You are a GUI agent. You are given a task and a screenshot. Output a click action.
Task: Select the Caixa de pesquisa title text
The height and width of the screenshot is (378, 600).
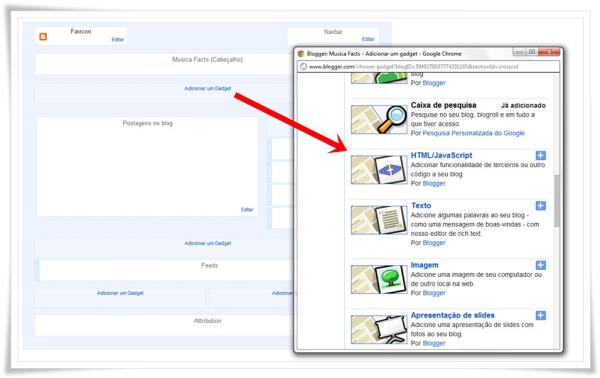coord(443,105)
